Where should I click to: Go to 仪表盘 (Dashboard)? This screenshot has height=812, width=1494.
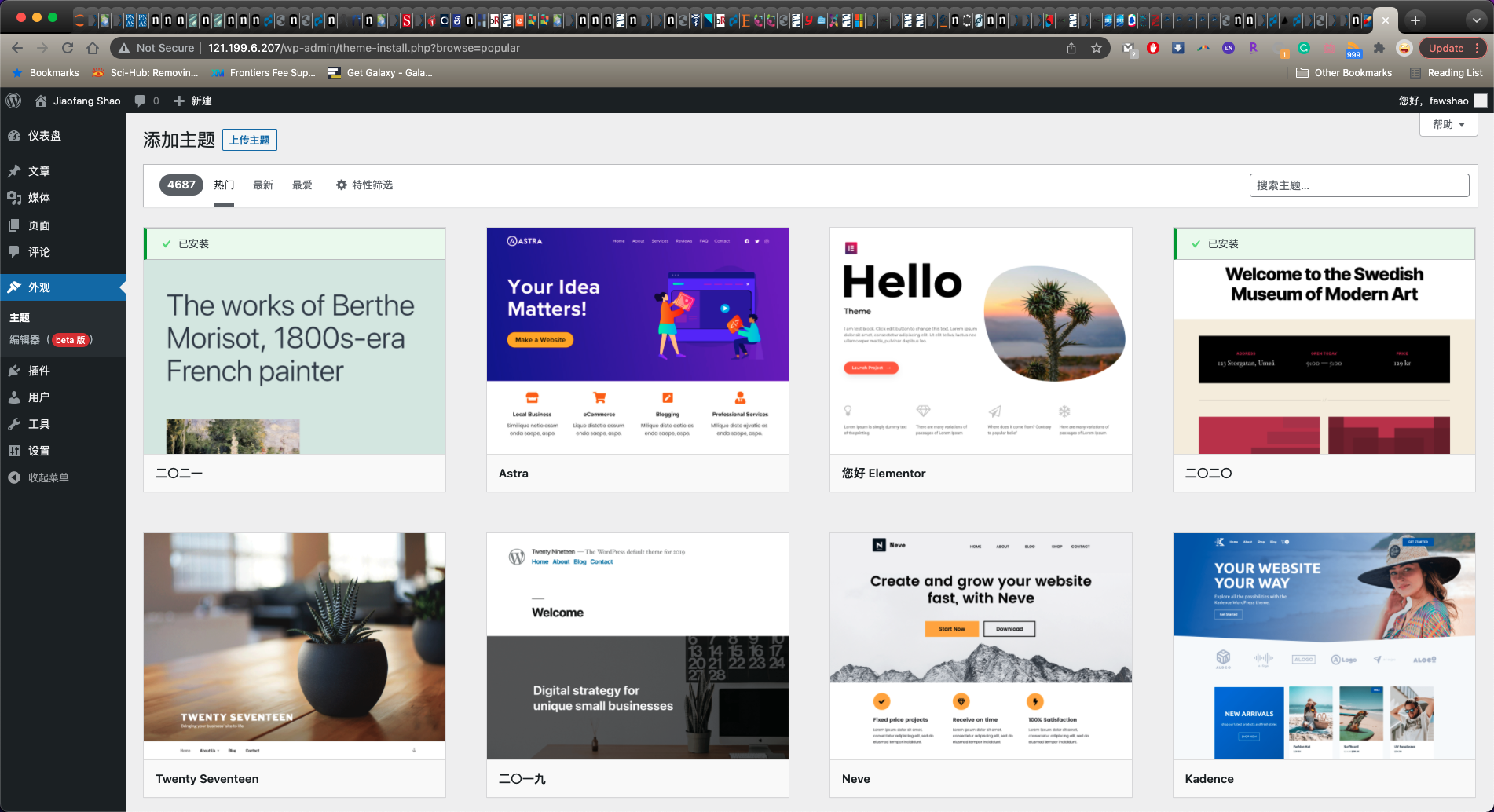click(x=40, y=135)
